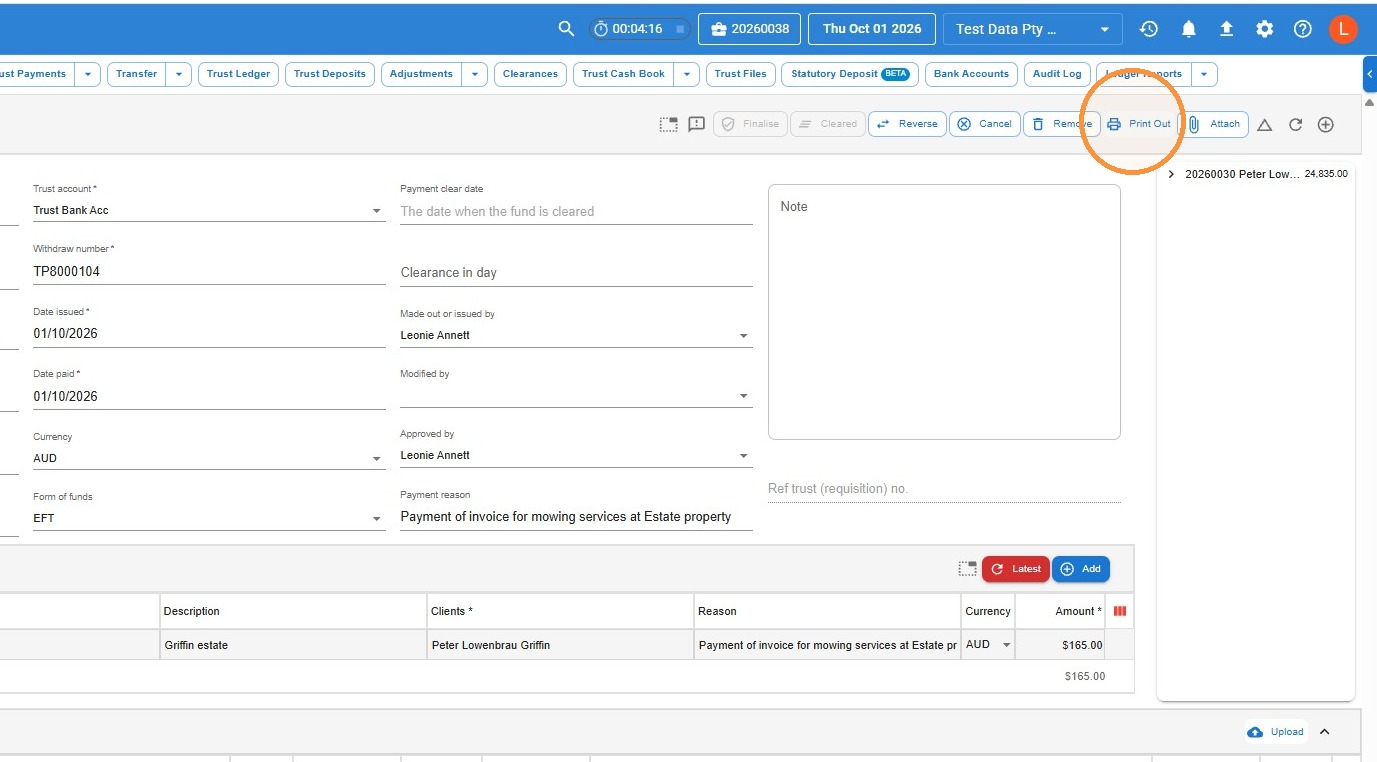The width and height of the screenshot is (1377, 762).
Task: Click the Withdraw number field TP8000104
Action: (x=209, y=272)
